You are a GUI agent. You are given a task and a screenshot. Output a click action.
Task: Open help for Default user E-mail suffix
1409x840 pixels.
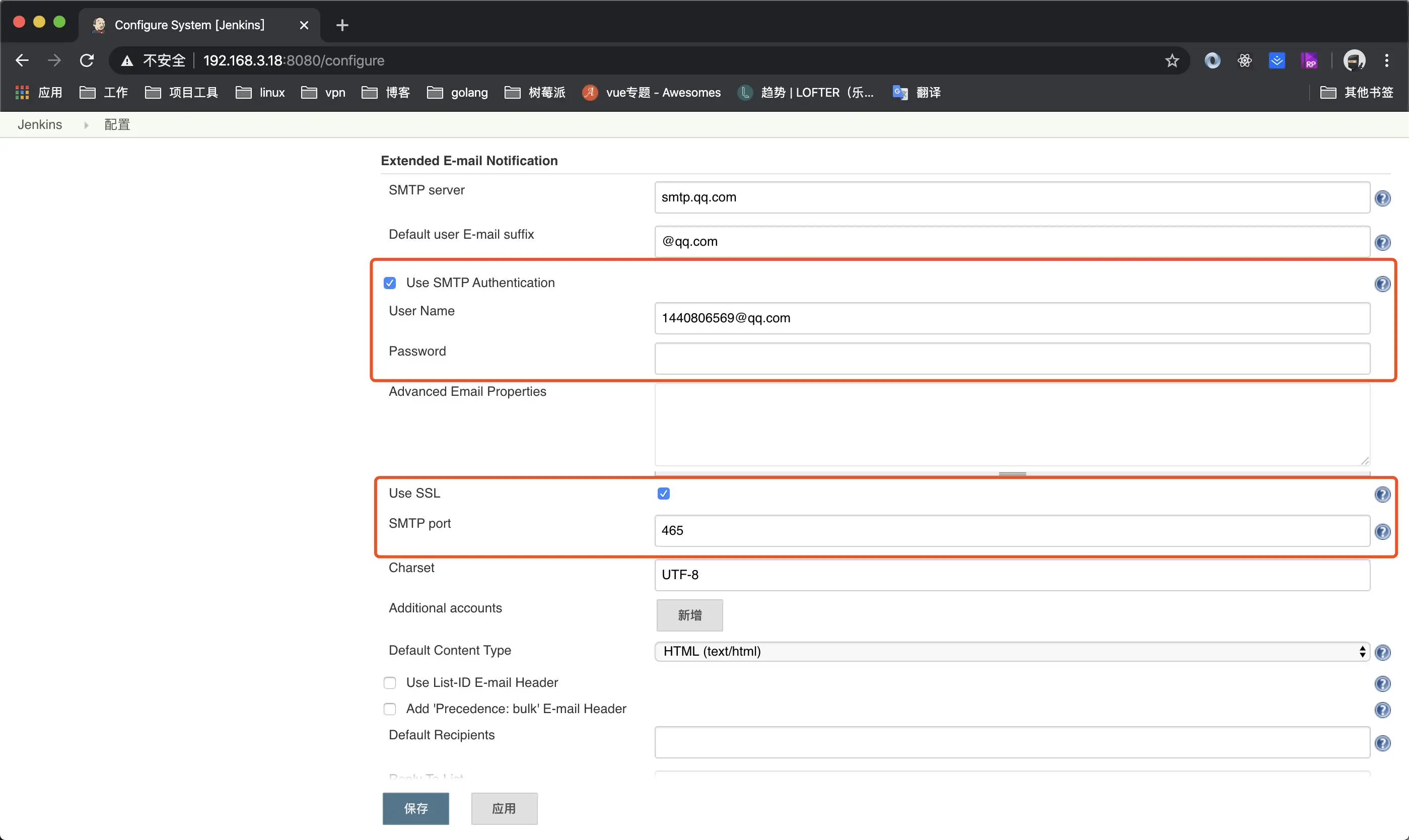1382,242
